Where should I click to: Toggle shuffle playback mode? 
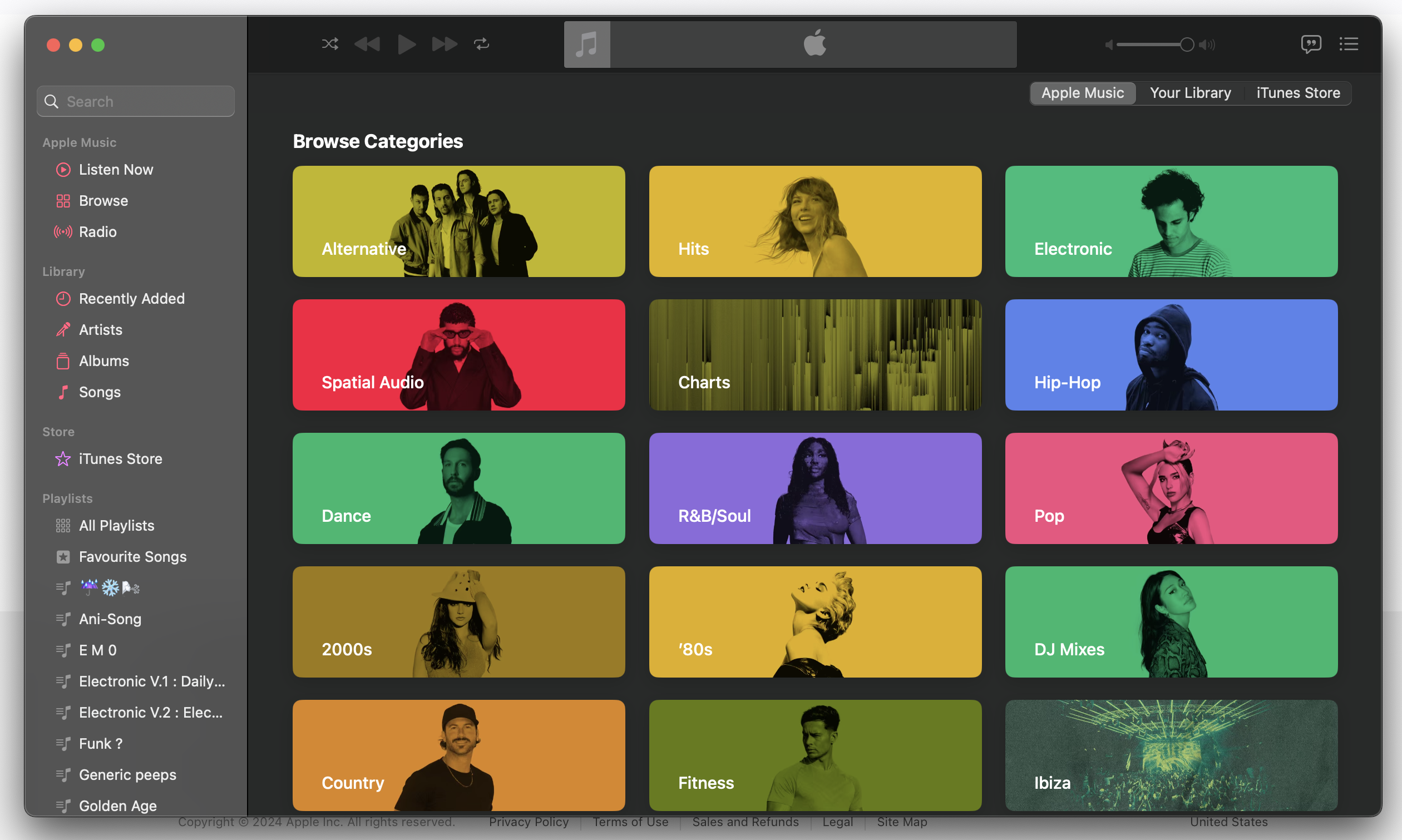(x=330, y=43)
